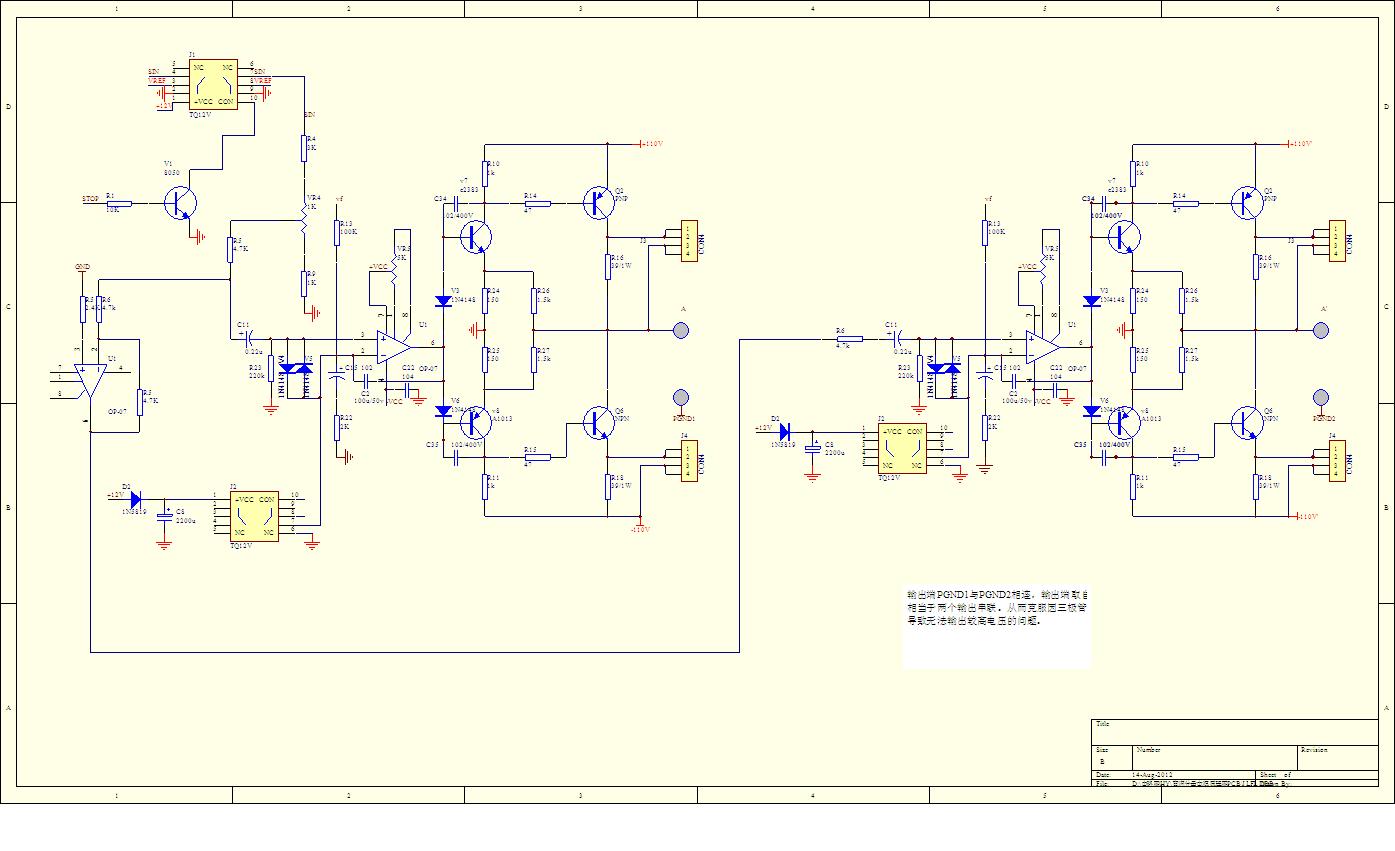
Task: Select the V3 1N4148 diode in right circuit
Action: pyautogui.click(x=1091, y=301)
